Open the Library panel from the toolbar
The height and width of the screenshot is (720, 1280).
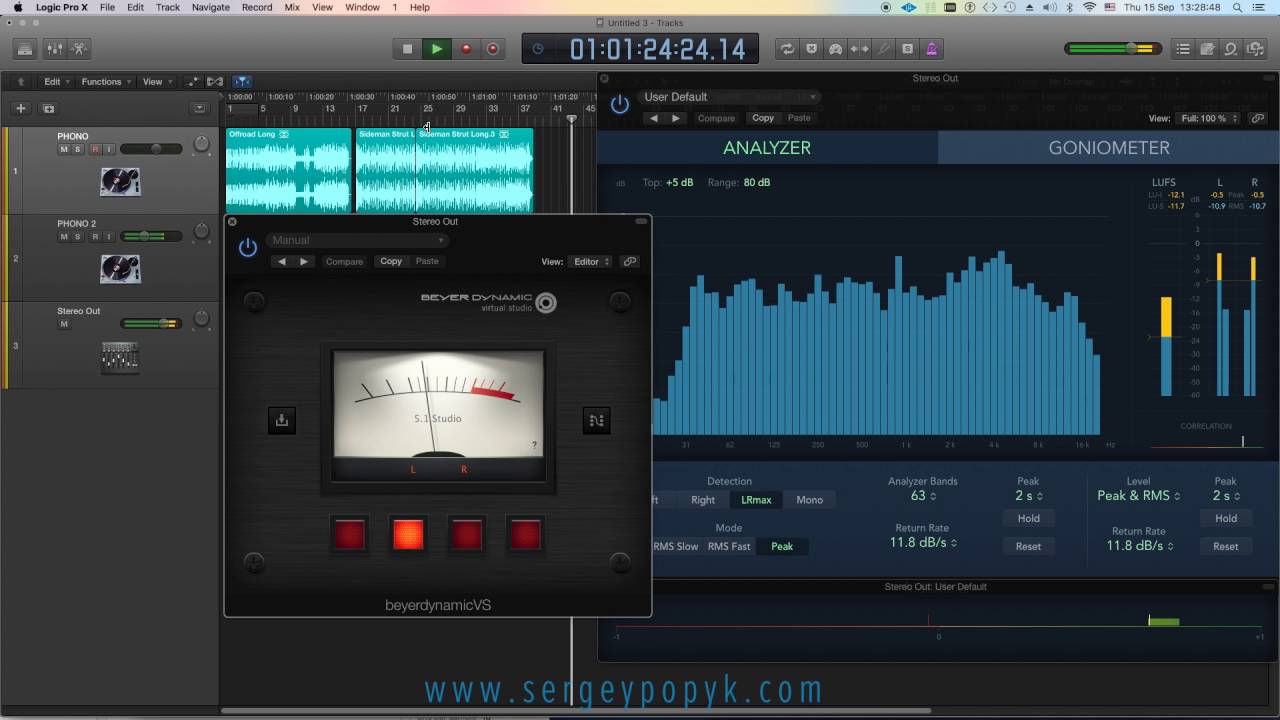coord(25,48)
